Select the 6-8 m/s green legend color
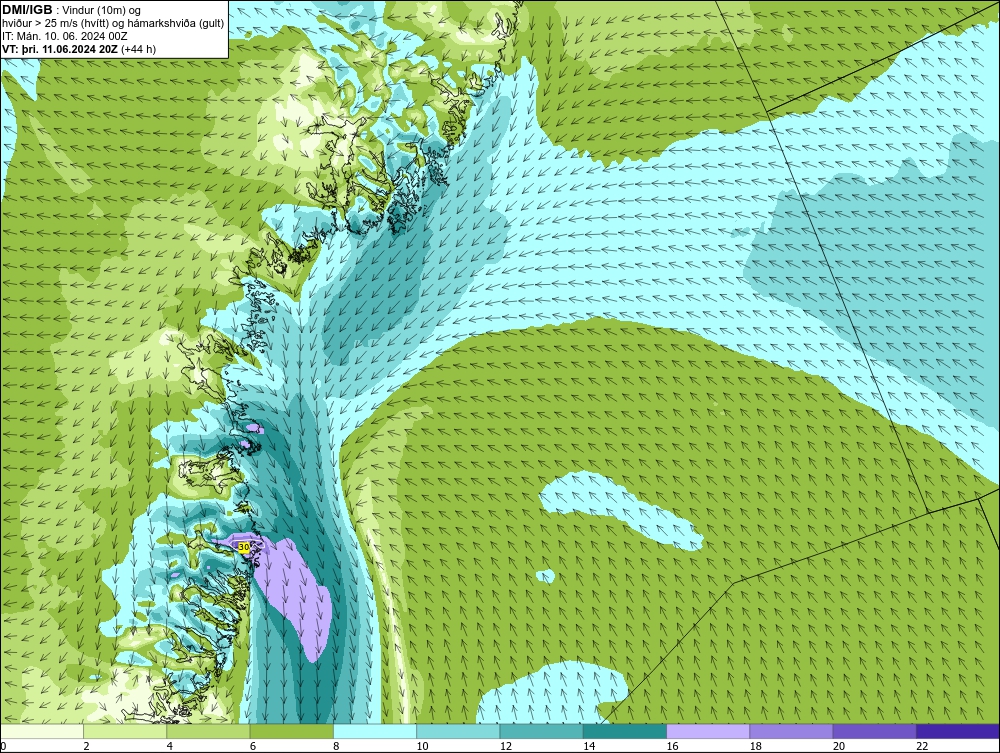 click(x=291, y=731)
